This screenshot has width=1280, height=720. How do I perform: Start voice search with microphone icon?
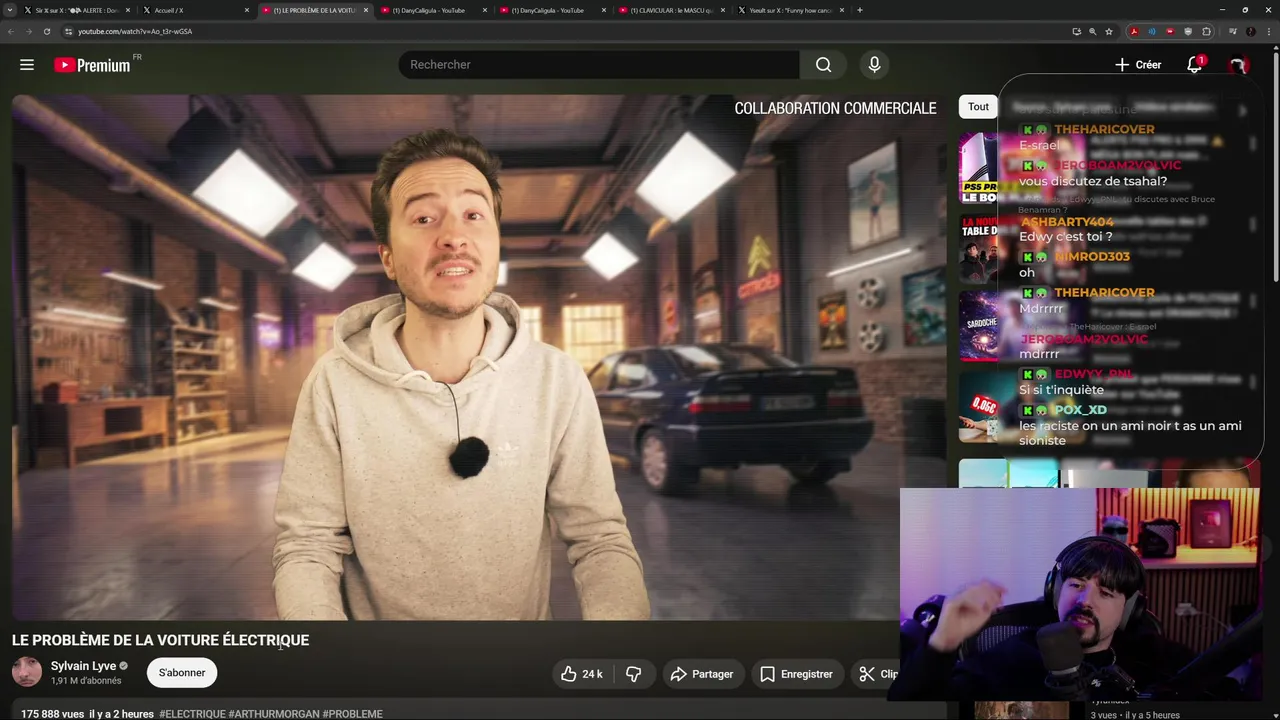pyautogui.click(x=874, y=65)
